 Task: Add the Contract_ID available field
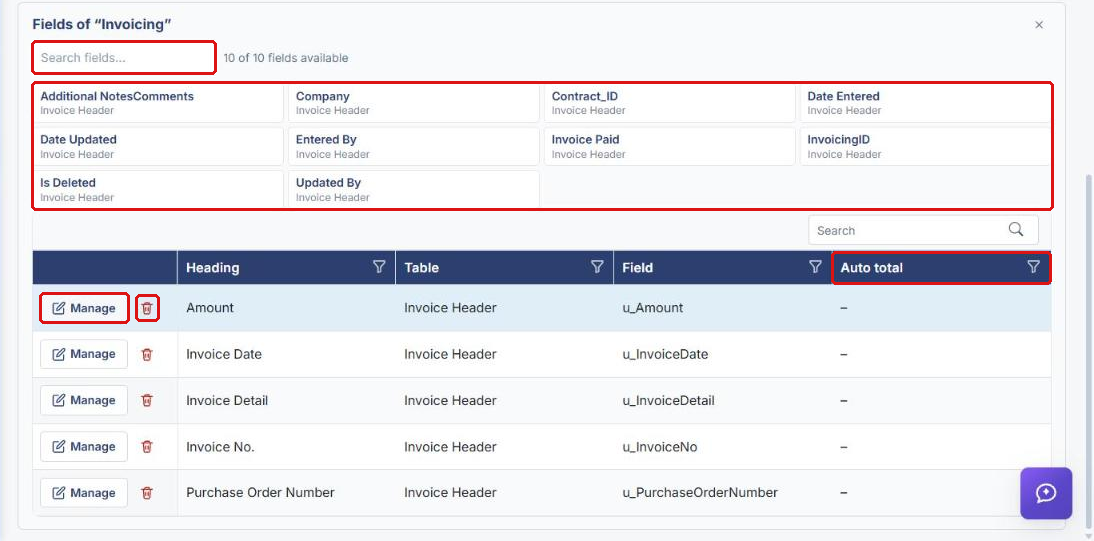[669, 103]
